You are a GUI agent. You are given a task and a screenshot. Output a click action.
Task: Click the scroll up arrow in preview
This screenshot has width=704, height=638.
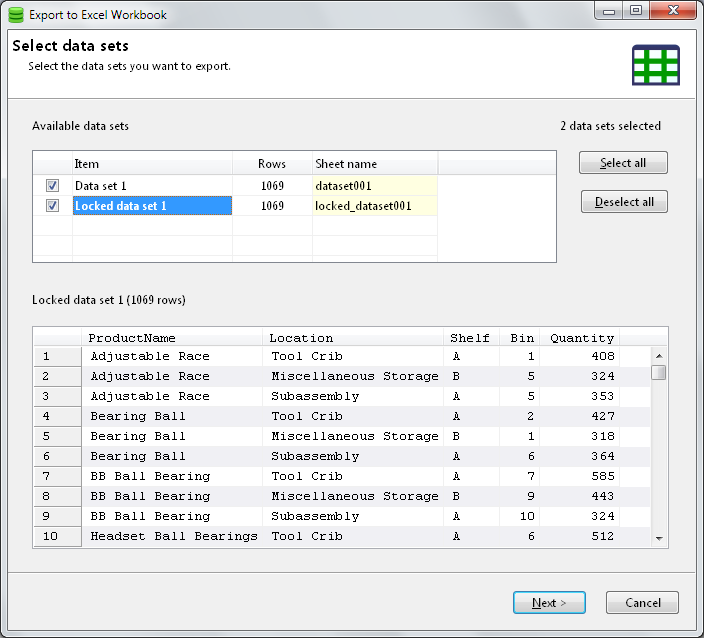(x=658, y=356)
